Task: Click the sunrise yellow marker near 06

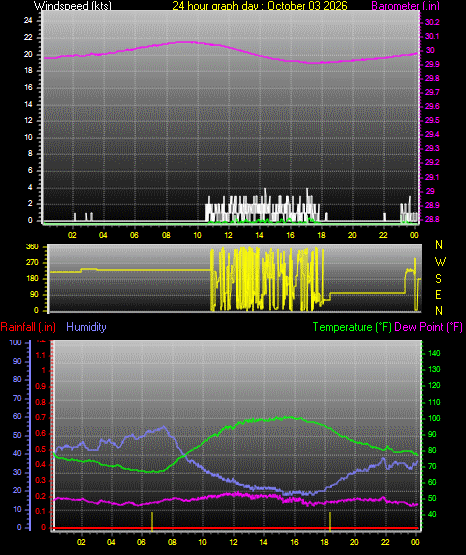Action: pos(152,521)
